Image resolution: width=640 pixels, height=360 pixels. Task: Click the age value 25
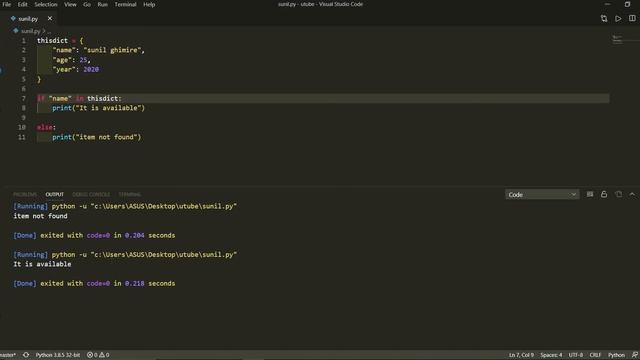pyautogui.click(x=83, y=60)
